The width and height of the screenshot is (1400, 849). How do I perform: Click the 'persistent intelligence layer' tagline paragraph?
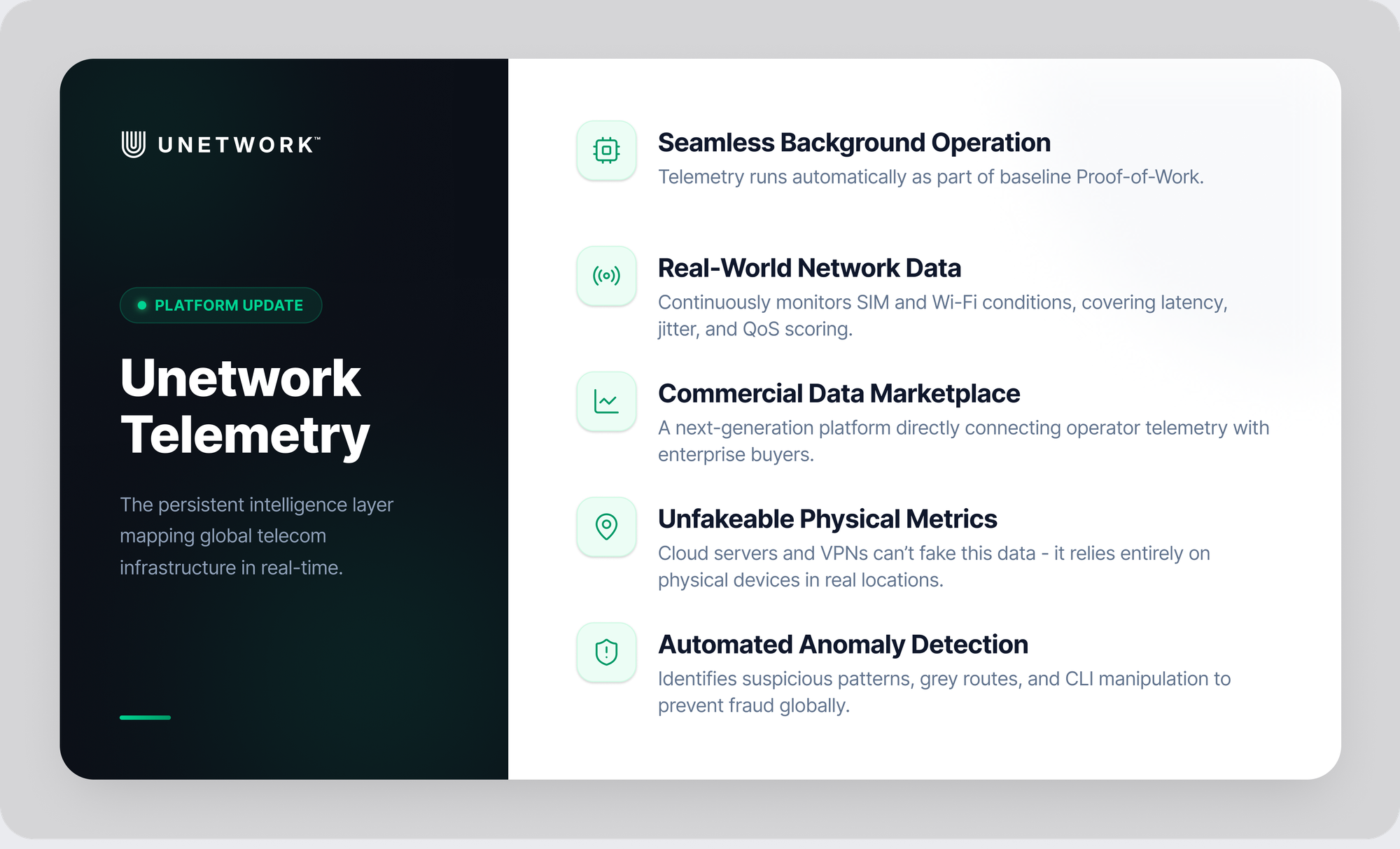[256, 536]
